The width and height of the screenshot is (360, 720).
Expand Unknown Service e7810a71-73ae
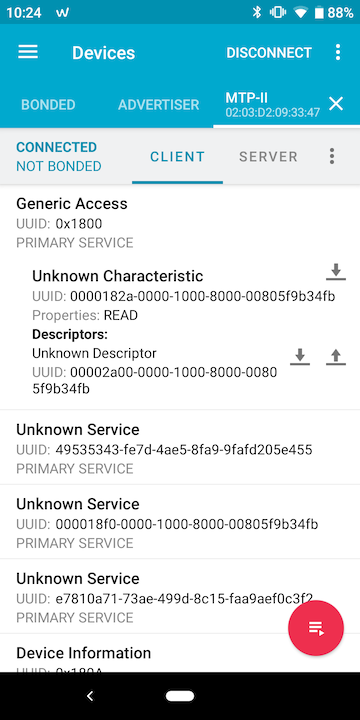[x=180, y=596]
